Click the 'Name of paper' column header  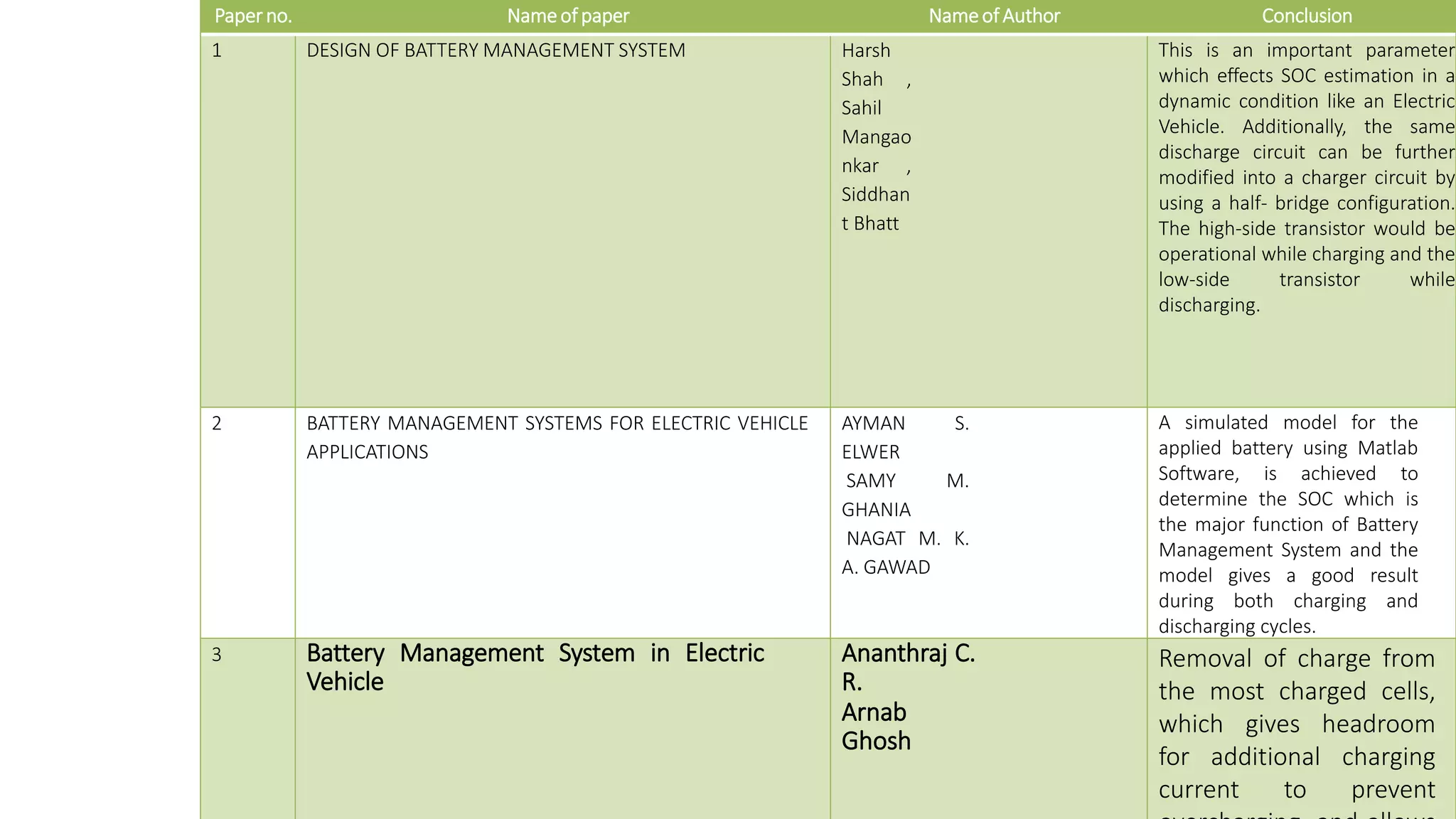567,16
